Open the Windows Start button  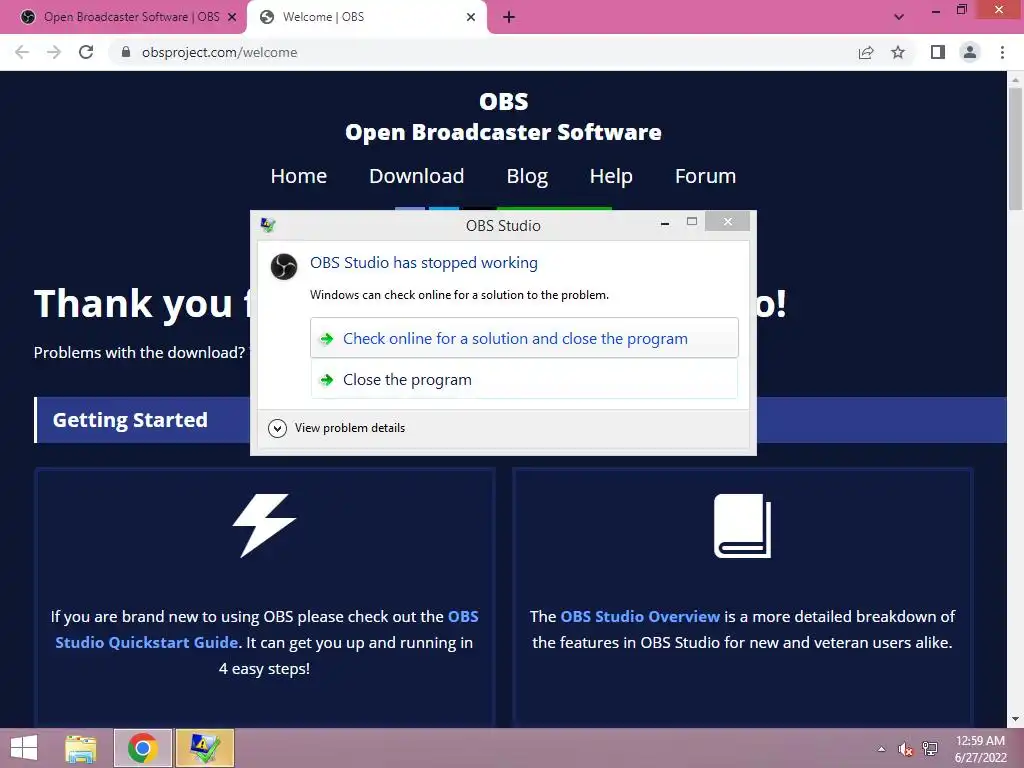click(x=24, y=748)
